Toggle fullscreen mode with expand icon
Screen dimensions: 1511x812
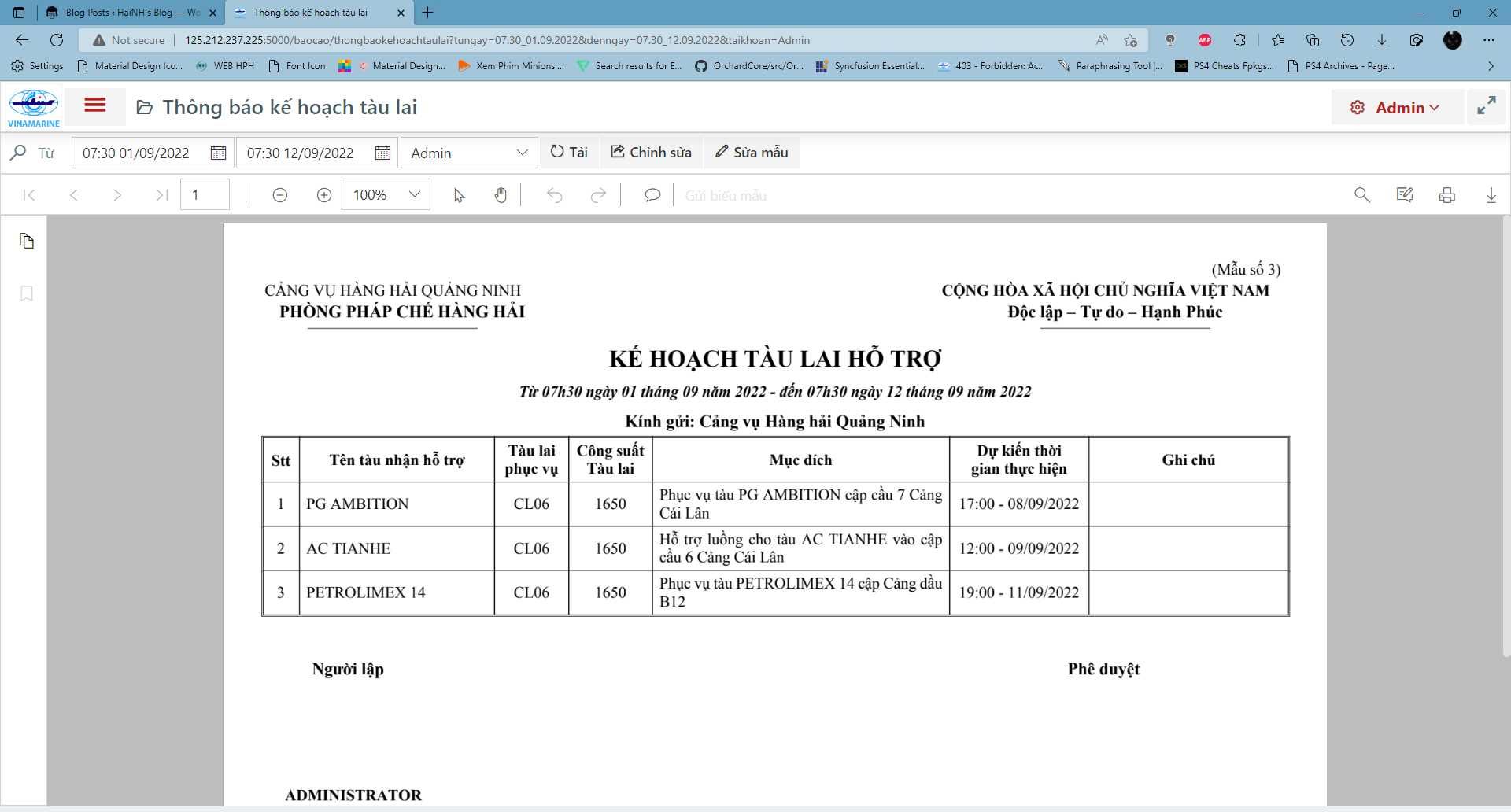pos(1486,106)
